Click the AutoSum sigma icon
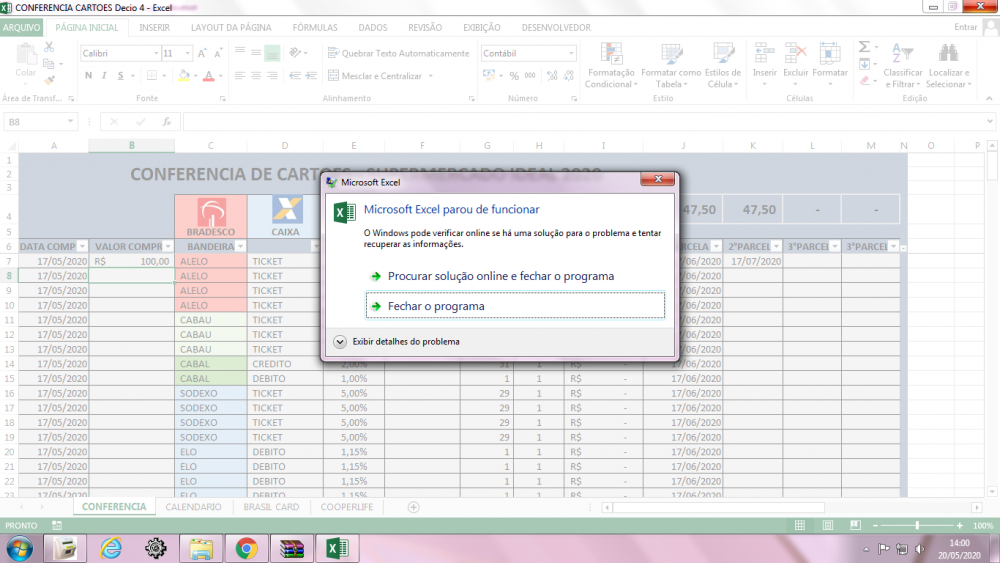Screen dimensions: 1000x563 (x=864, y=47)
